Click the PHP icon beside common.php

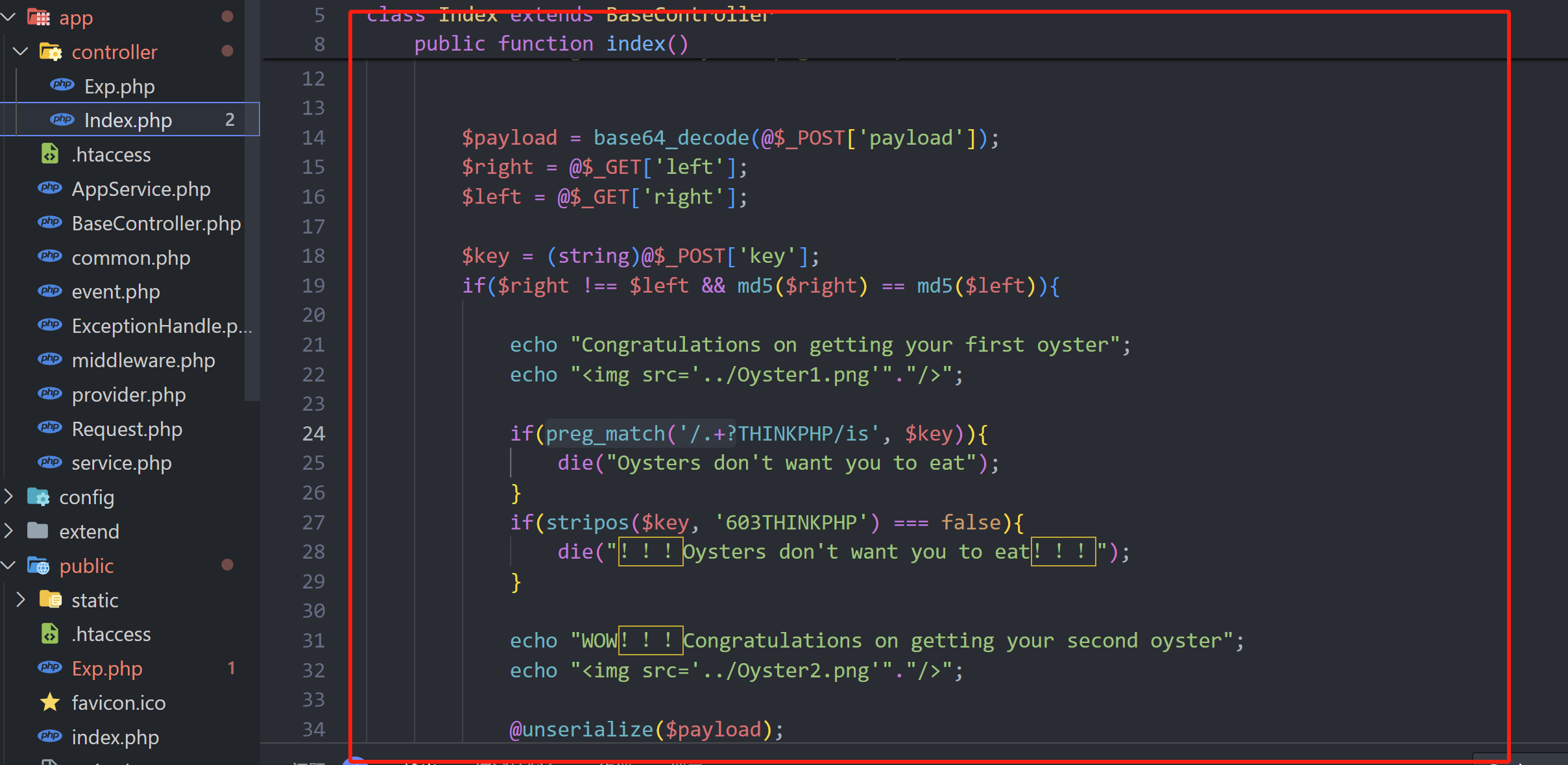coord(50,257)
